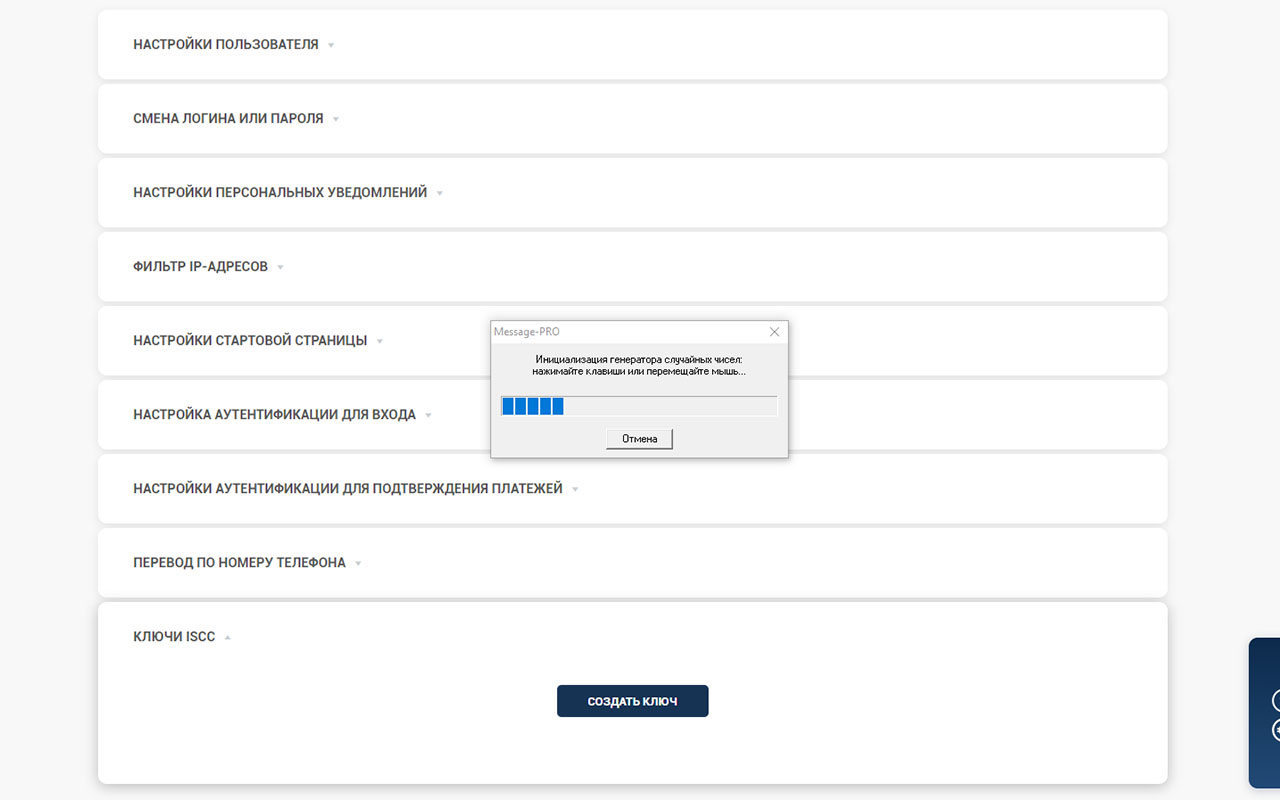Open НАСТРОЙКИ ПОЛЬЗОВАТЕЛЯ heading text
Screen dimensions: 1280x800
click(226, 45)
